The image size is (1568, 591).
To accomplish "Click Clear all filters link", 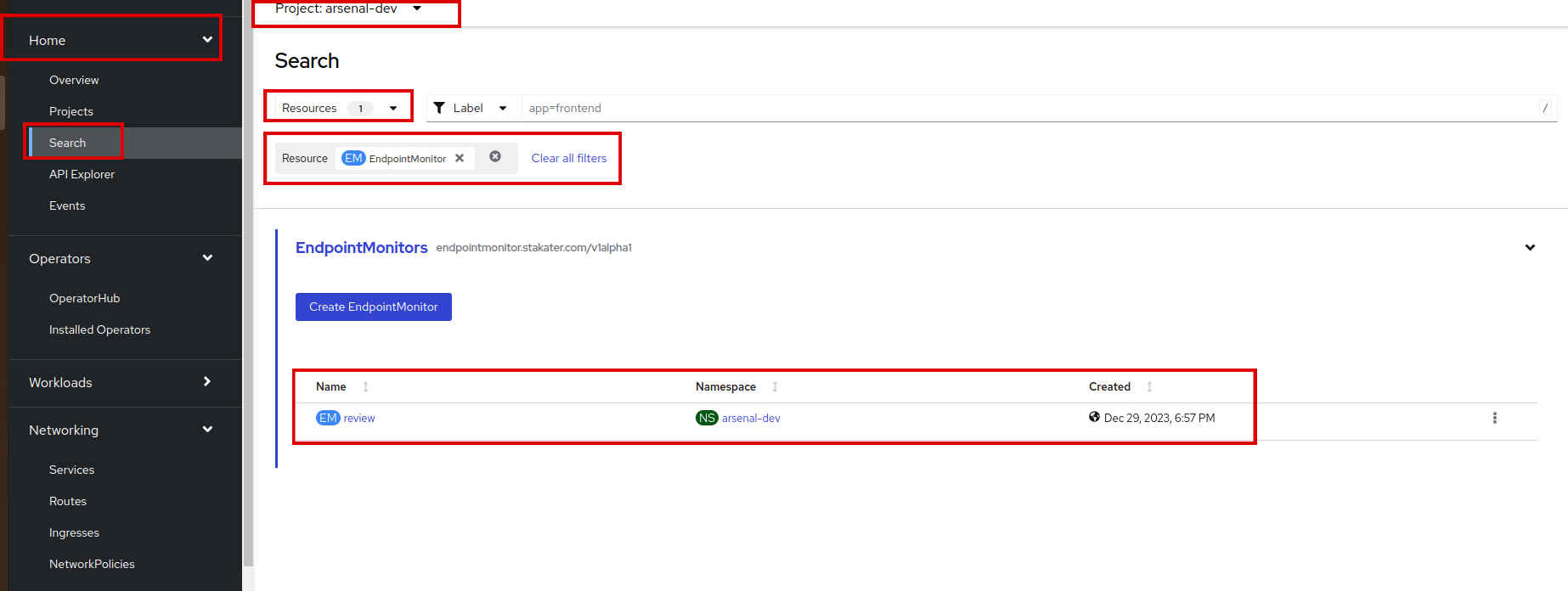I will 569,158.
